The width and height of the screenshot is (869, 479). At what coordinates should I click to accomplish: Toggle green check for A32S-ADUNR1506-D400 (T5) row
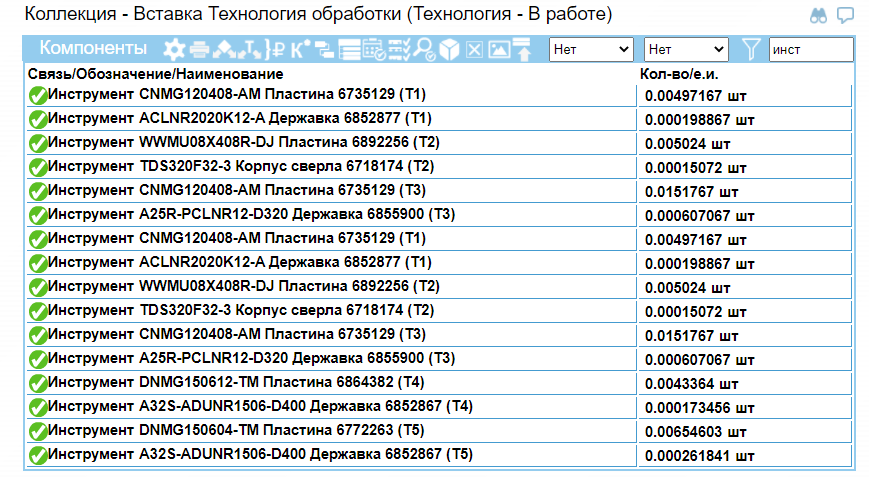[x=38, y=455]
